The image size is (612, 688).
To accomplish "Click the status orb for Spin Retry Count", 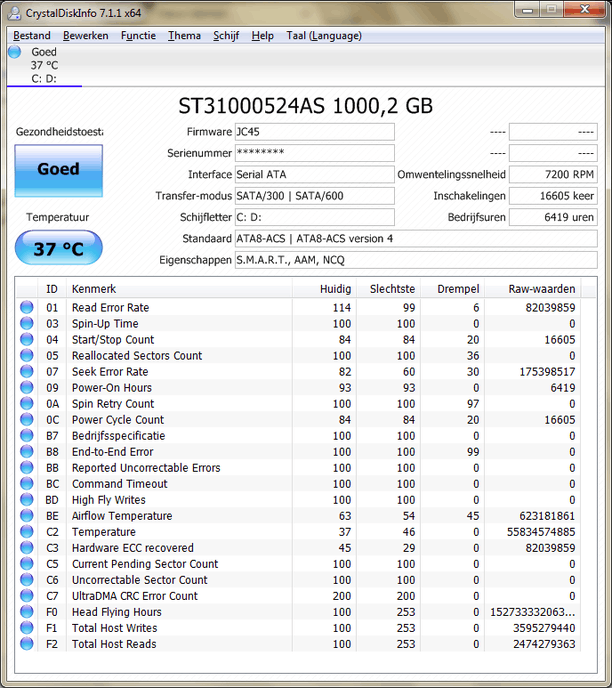I will coord(27,403).
